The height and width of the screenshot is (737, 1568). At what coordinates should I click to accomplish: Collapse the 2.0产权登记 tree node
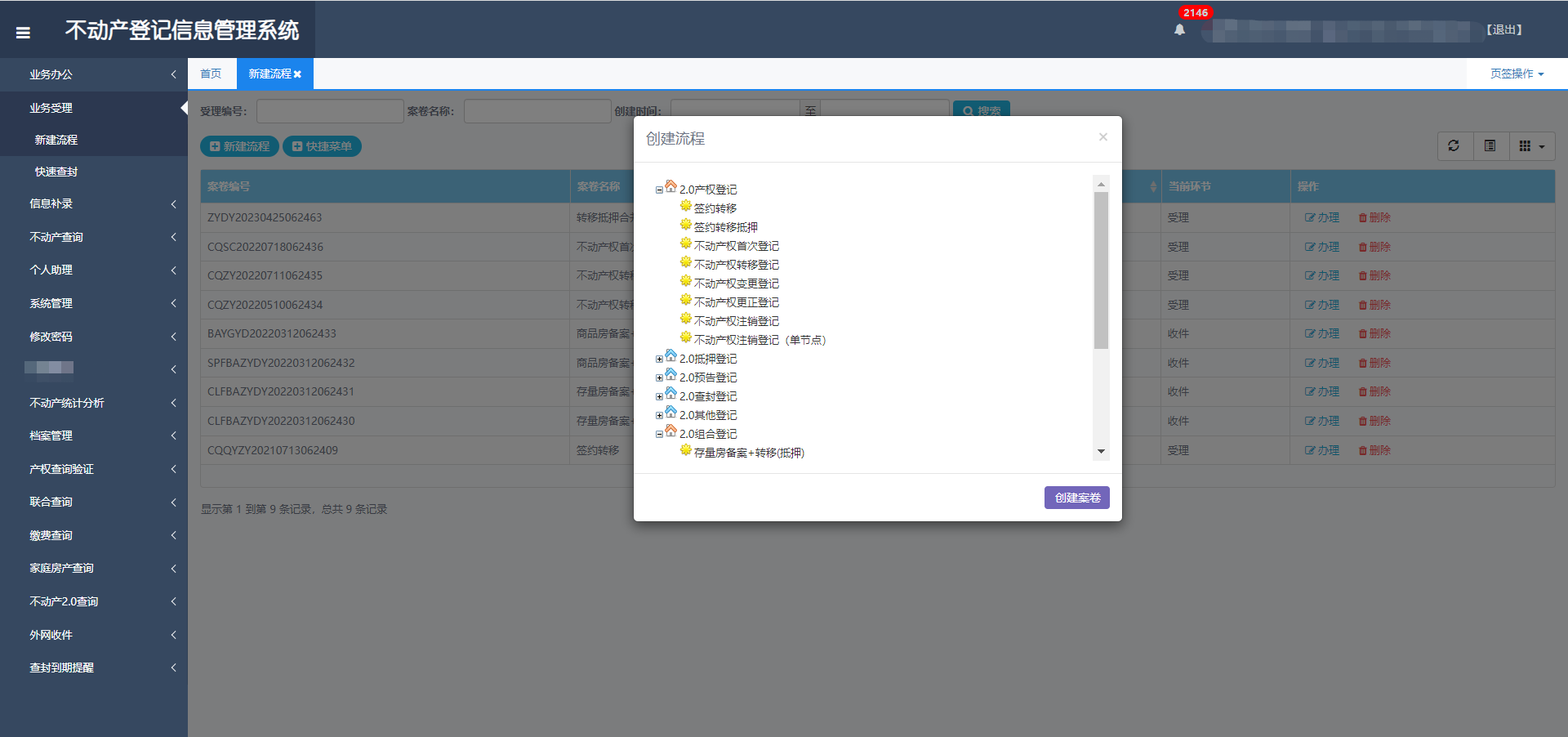coord(659,190)
